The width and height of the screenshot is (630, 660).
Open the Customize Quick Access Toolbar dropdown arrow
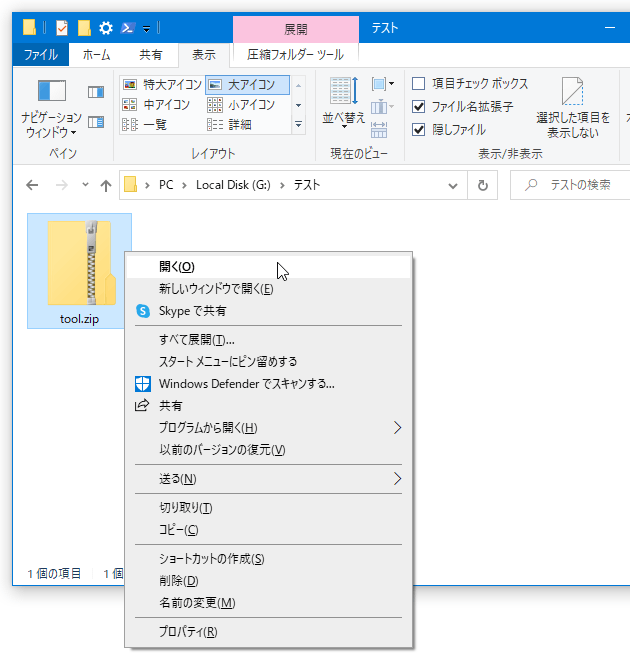pos(146,29)
